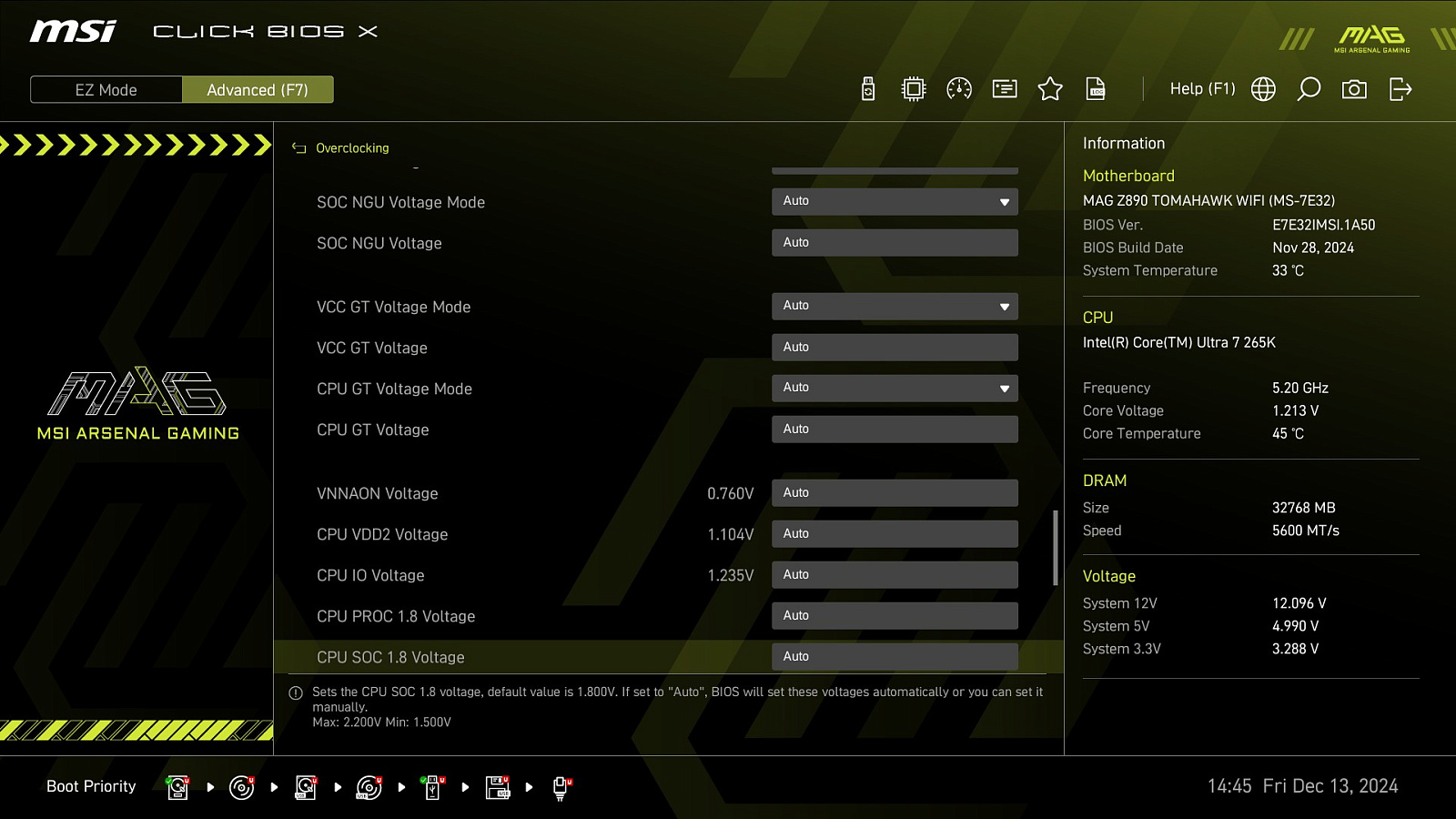Open the board profile card icon

(1005, 89)
